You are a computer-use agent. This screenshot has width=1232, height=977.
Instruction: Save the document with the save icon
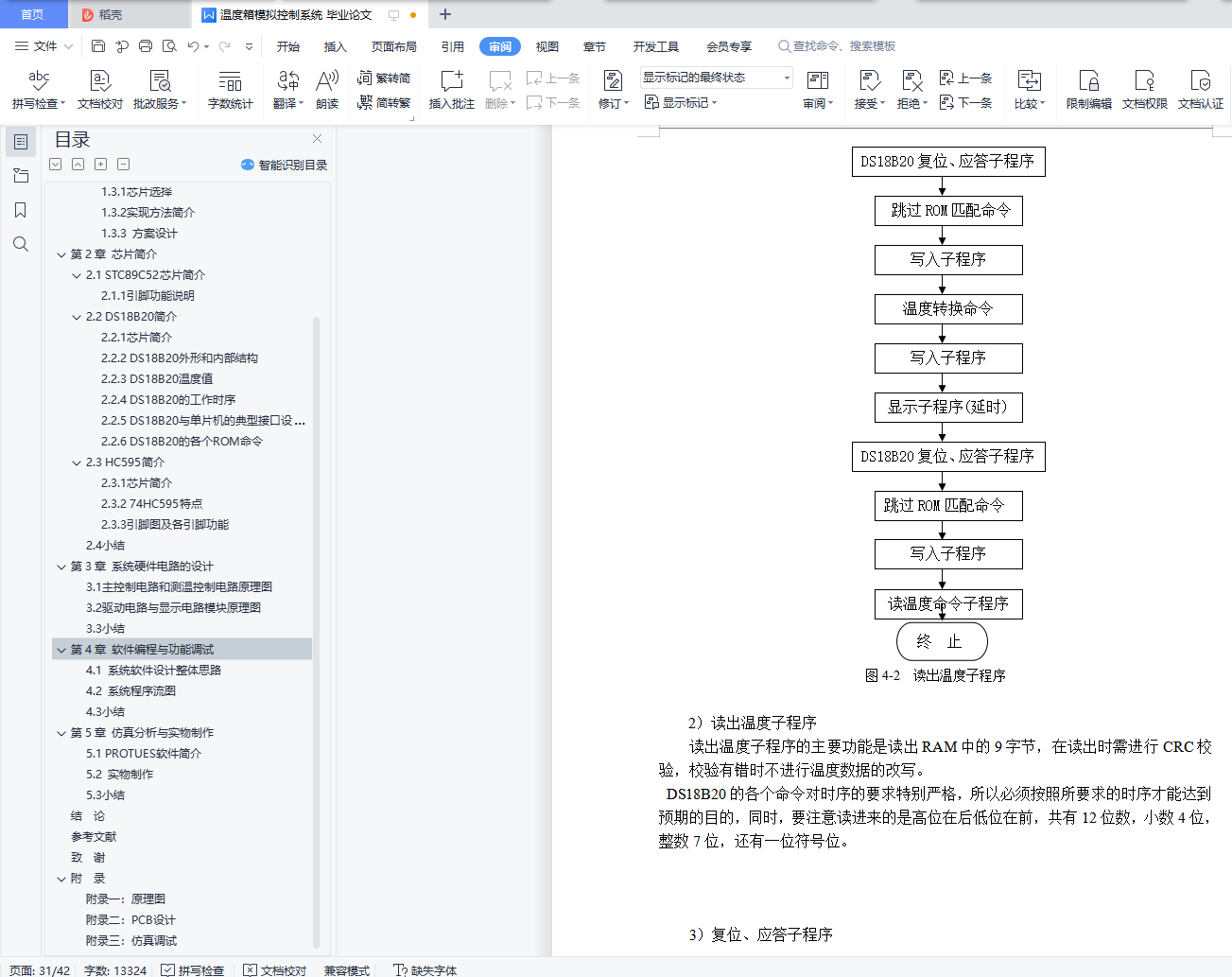coord(98,45)
